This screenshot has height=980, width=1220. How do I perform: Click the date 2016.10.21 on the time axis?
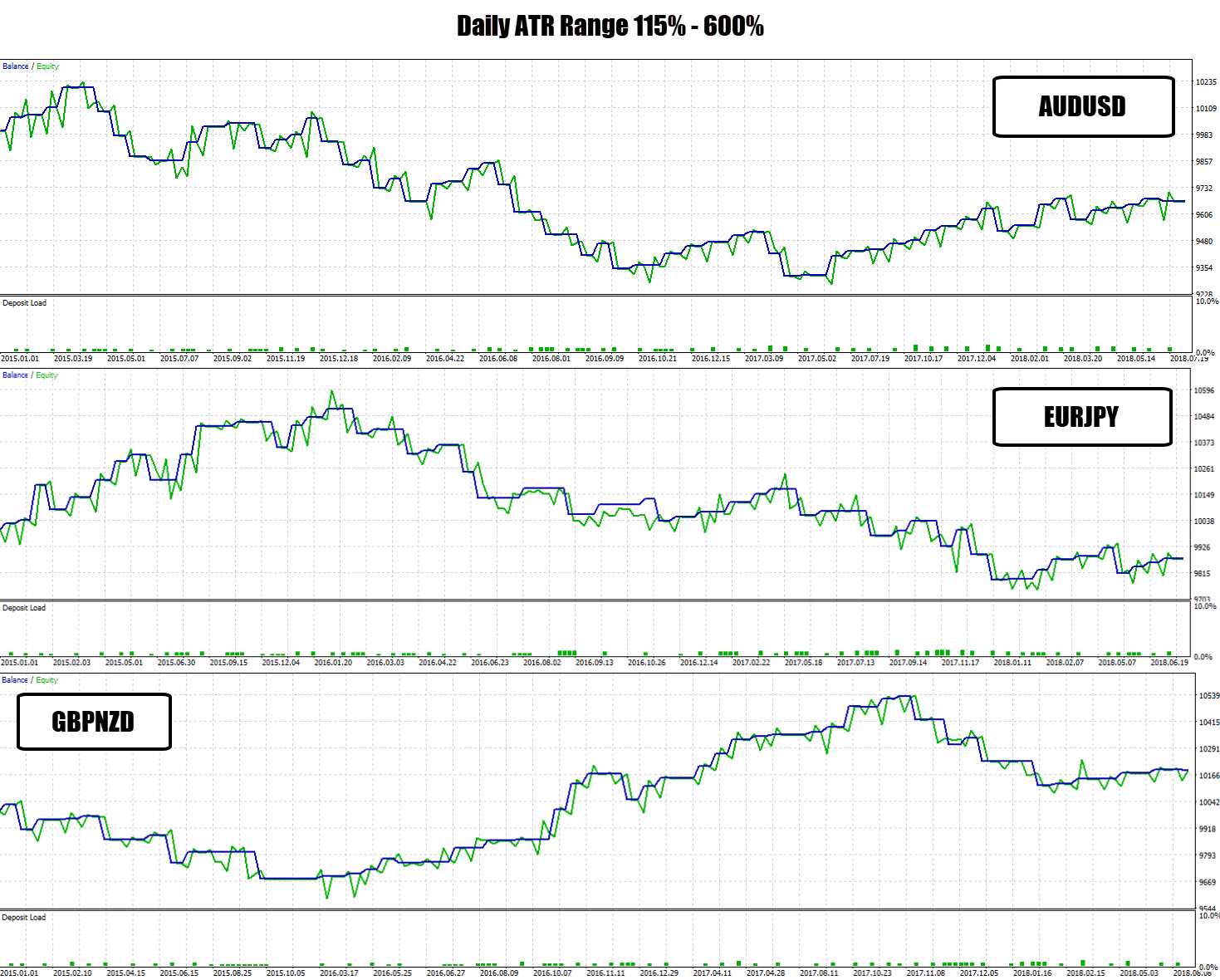(658, 359)
